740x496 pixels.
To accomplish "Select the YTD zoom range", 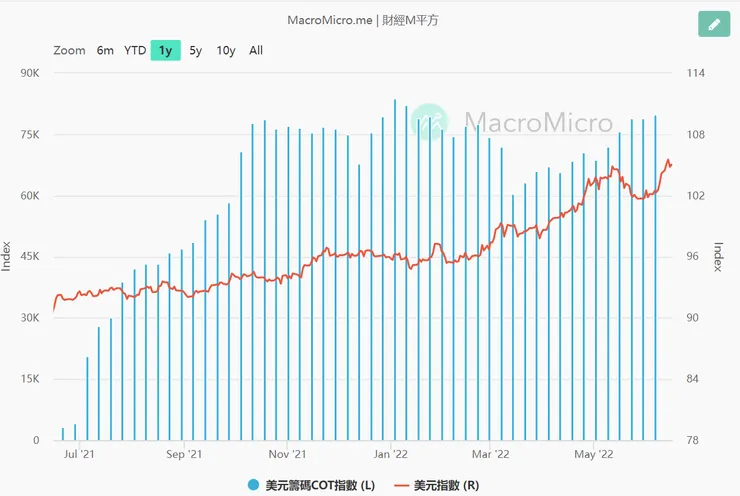I will 135,50.
